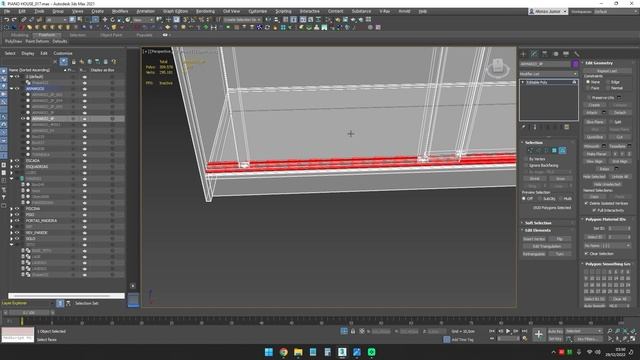The image size is (640, 360).
Task: Toggle Delete Isolated Vertices checkbox
Action: 587,203
